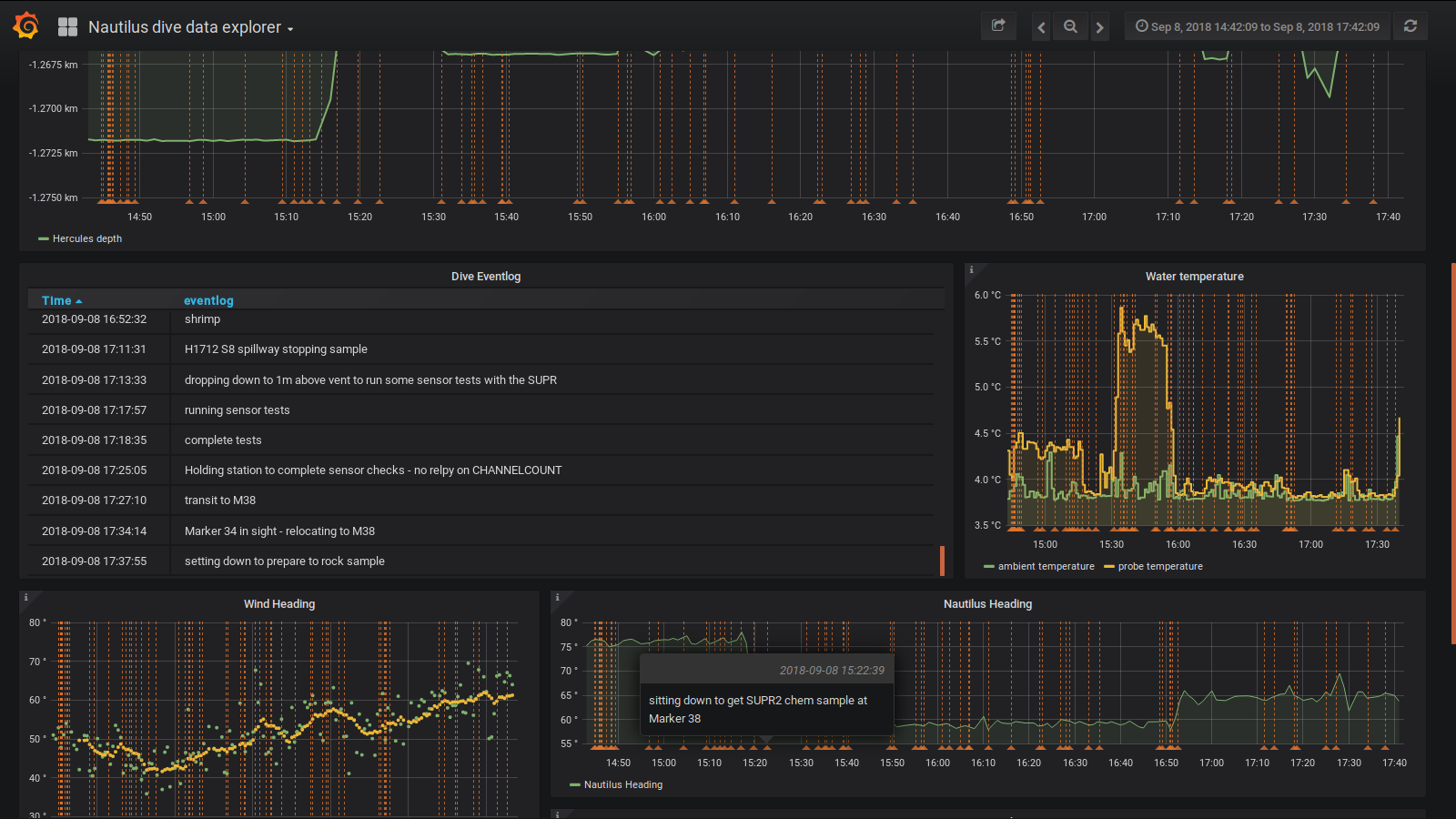Click Nautilus Heading panel info icon
This screenshot has height=819, width=1456.
pyautogui.click(x=557, y=597)
